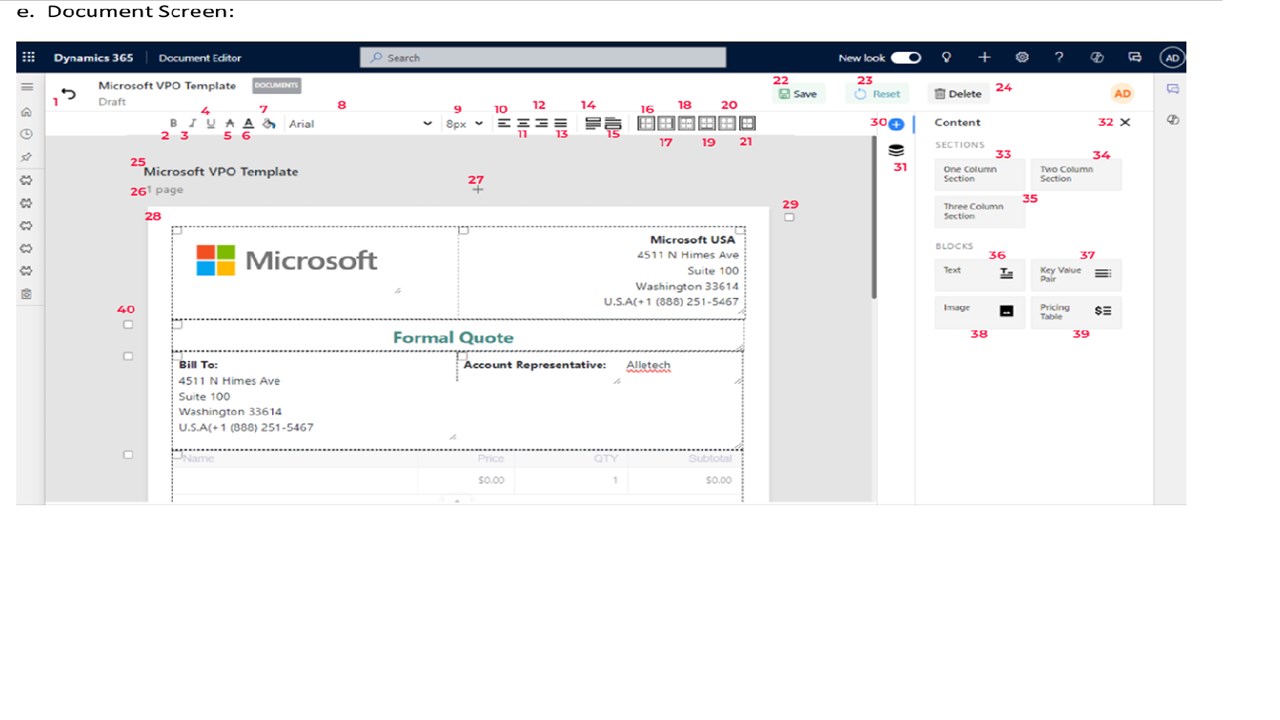Open the Dynamics 365 app launcher grid
The width and height of the screenshot is (1280, 720).
click(28, 58)
